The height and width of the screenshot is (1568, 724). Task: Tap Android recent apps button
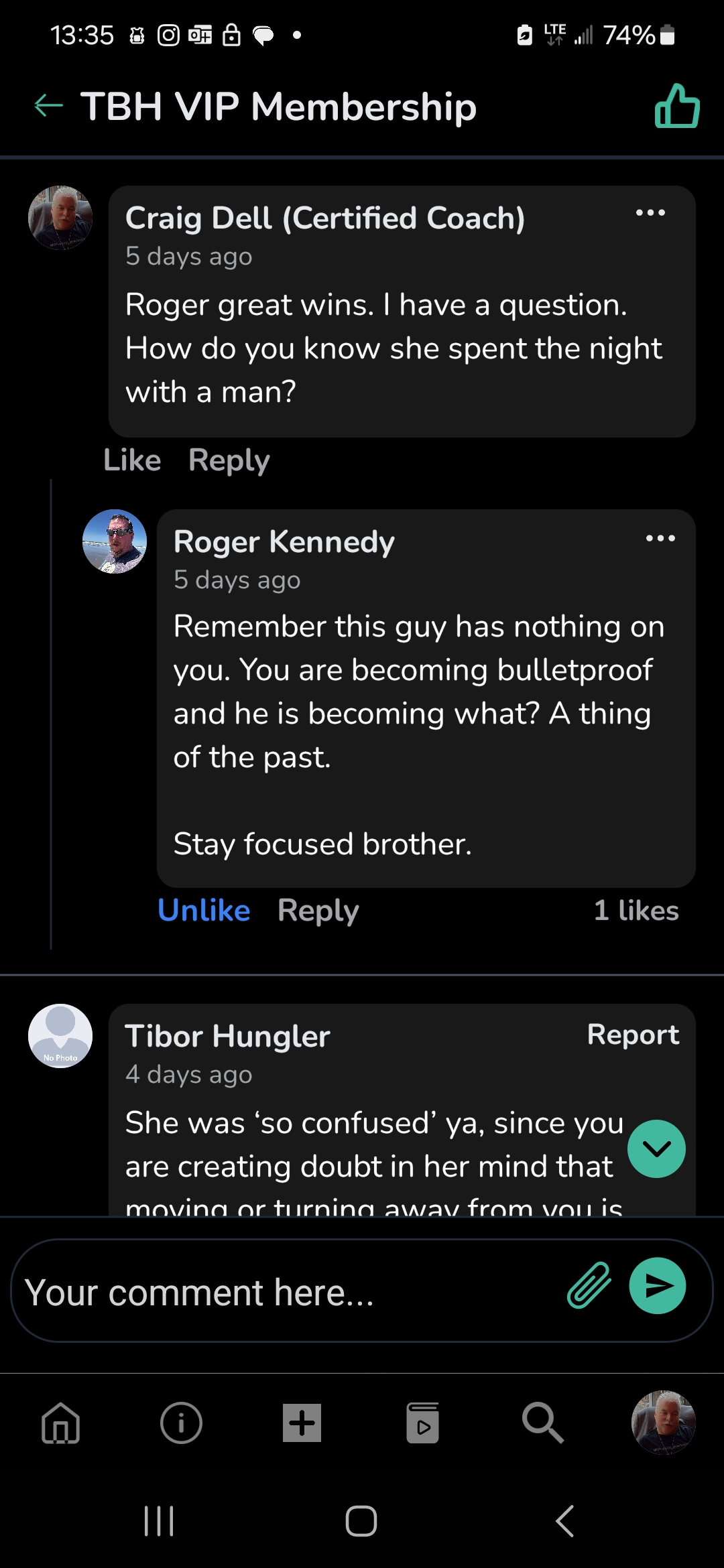coord(159,1521)
